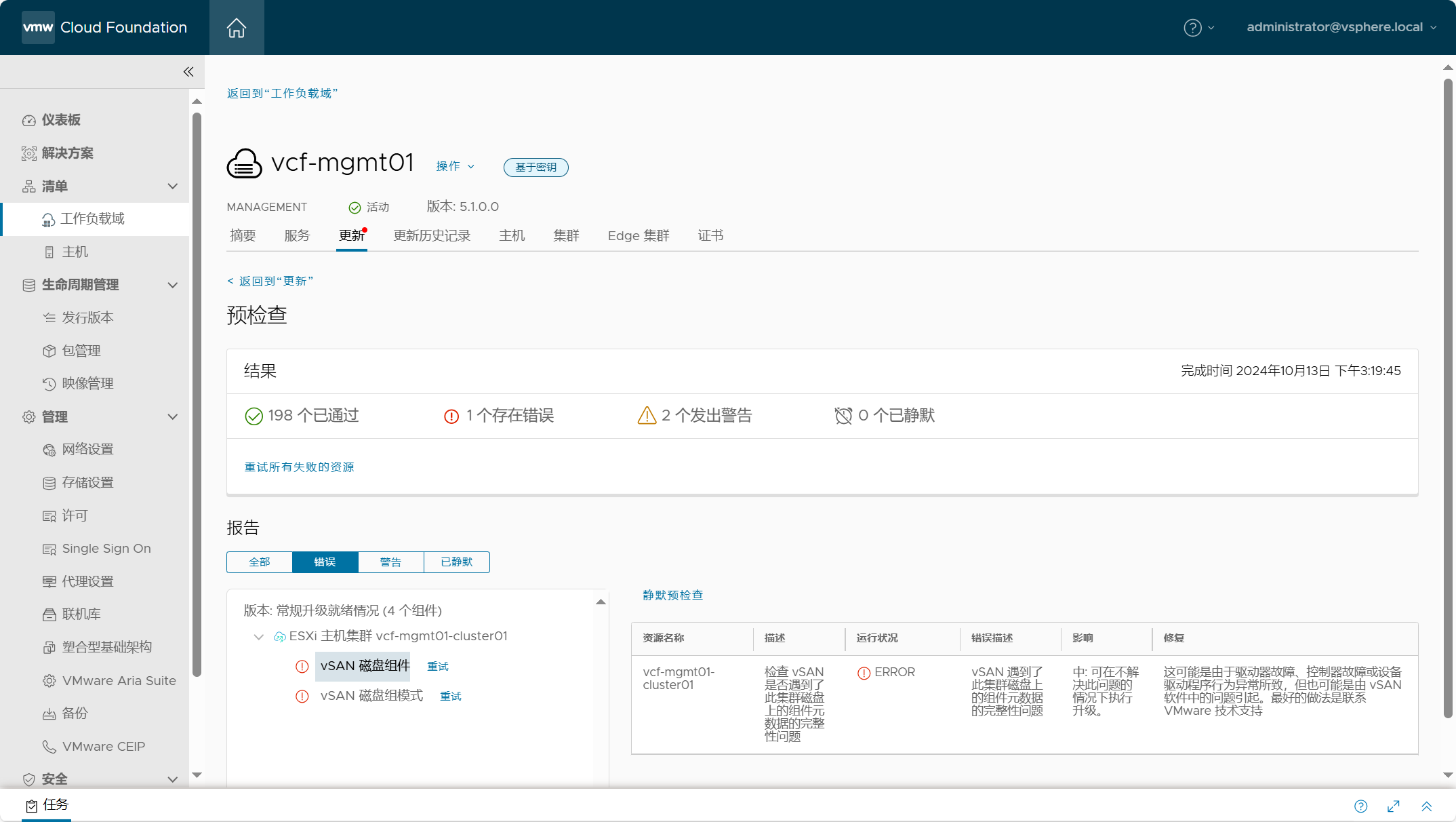
Task: Switch report filter to 已静默
Action: (457, 562)
